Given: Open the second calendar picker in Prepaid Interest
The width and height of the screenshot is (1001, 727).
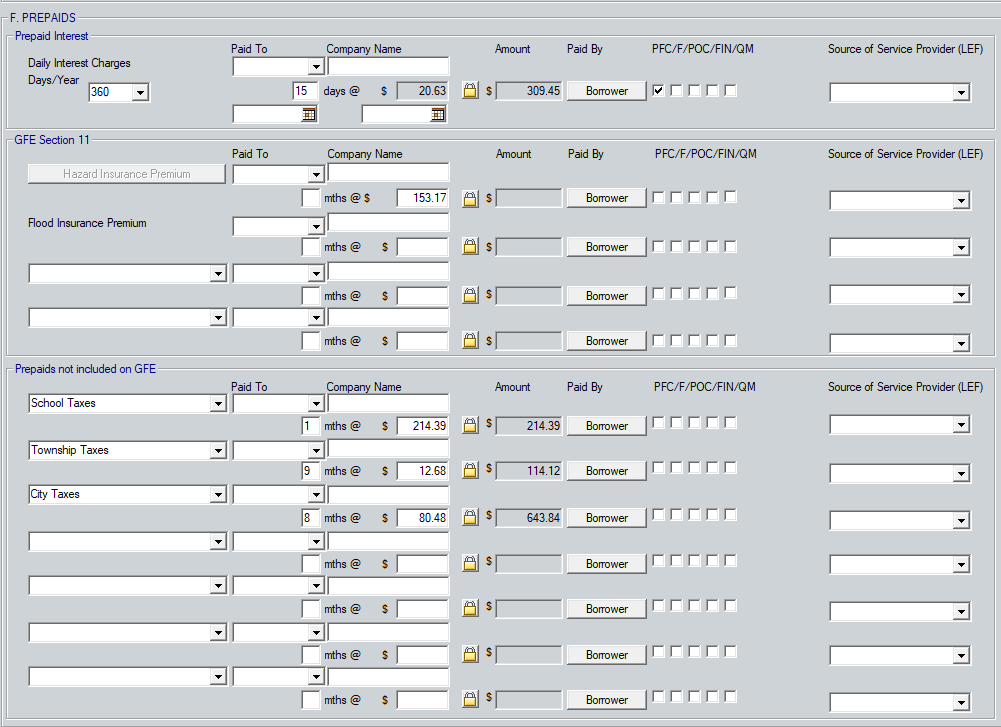Looking at the screenshot, I should [438, 115].
